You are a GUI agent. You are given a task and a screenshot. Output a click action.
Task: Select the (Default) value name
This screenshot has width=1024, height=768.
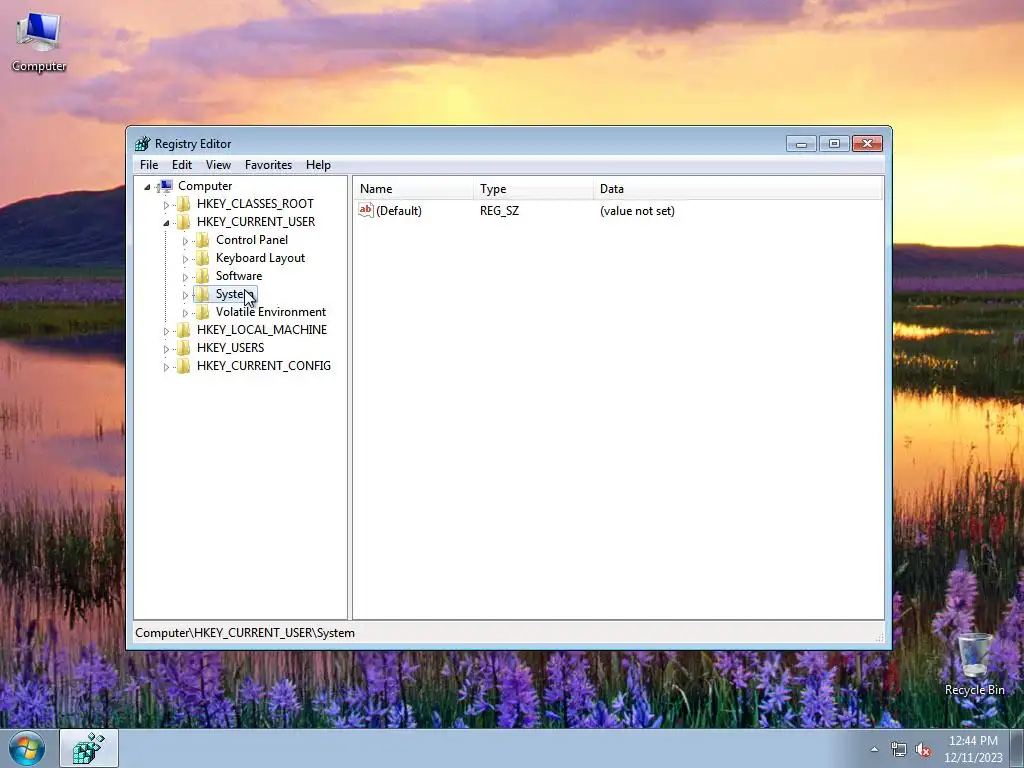click(x=399, y=211)
